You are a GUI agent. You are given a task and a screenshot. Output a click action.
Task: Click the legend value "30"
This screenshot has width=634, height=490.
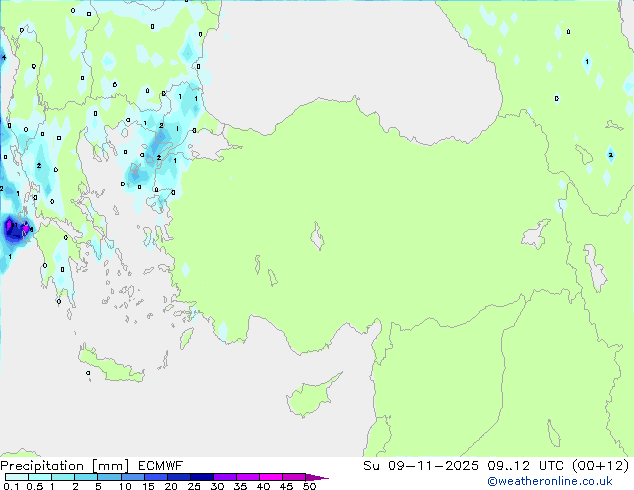(217, 486)
